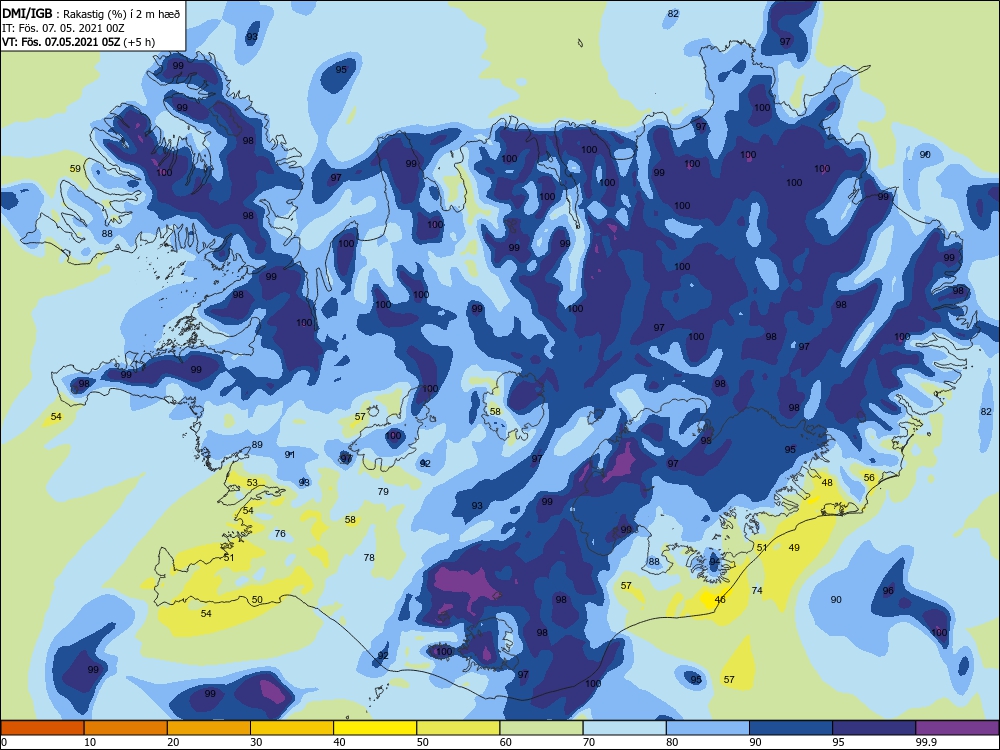Select the humidity value '48' in the southeast
Viewport: 1000px width, 750px height.
click(x=827, y=482)
